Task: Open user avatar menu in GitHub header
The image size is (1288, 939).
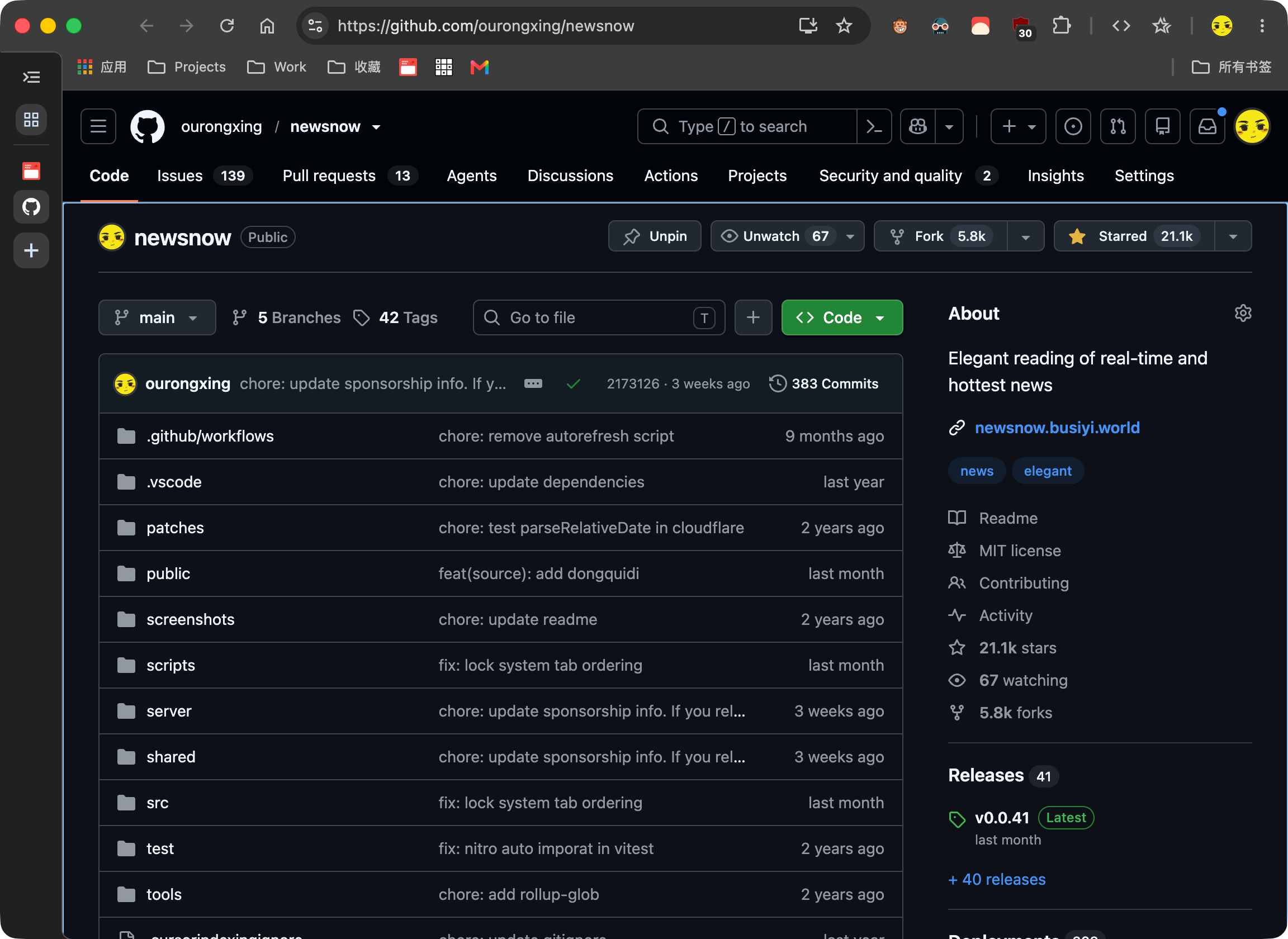Action: [1252, 126]
